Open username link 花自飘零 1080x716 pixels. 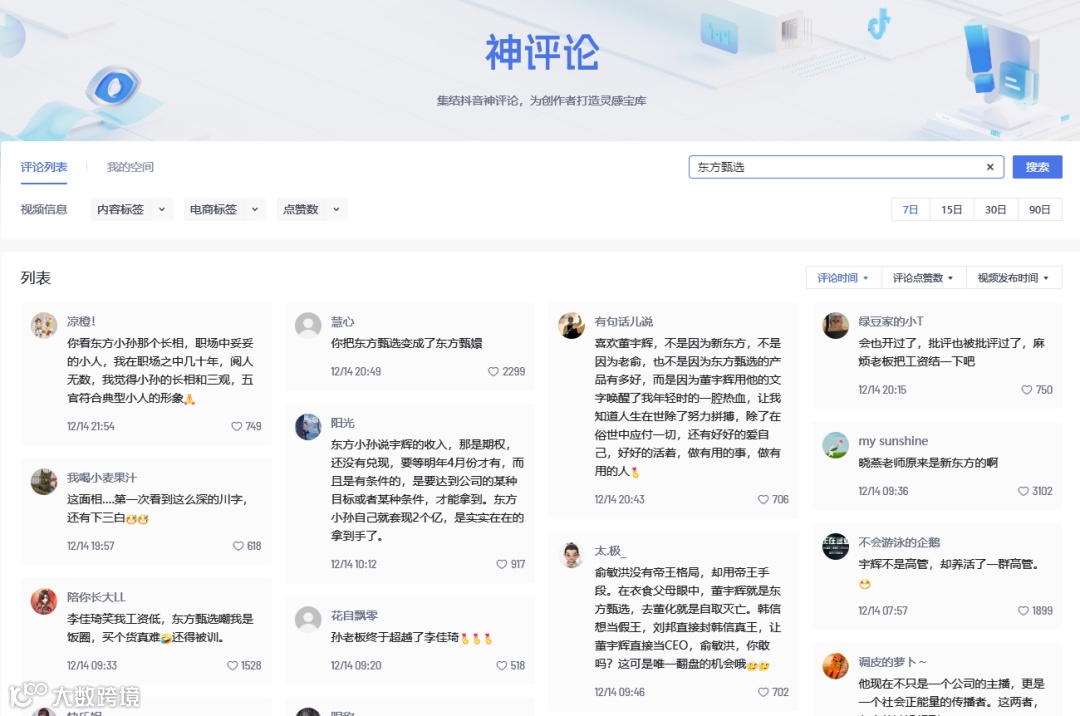click(354, 615)
